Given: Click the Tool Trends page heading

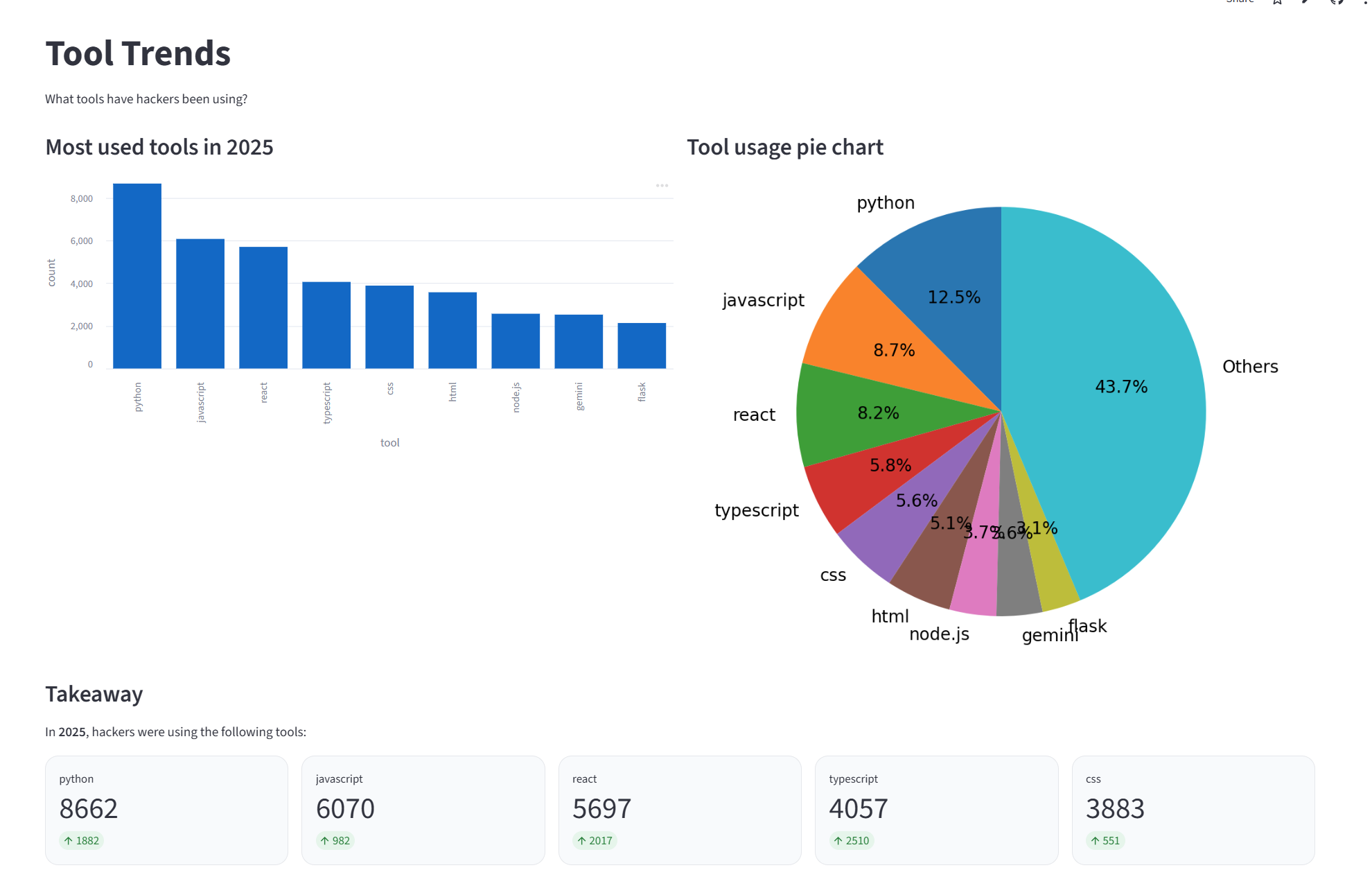Looking at the screenshot, I should pos(138,53).
